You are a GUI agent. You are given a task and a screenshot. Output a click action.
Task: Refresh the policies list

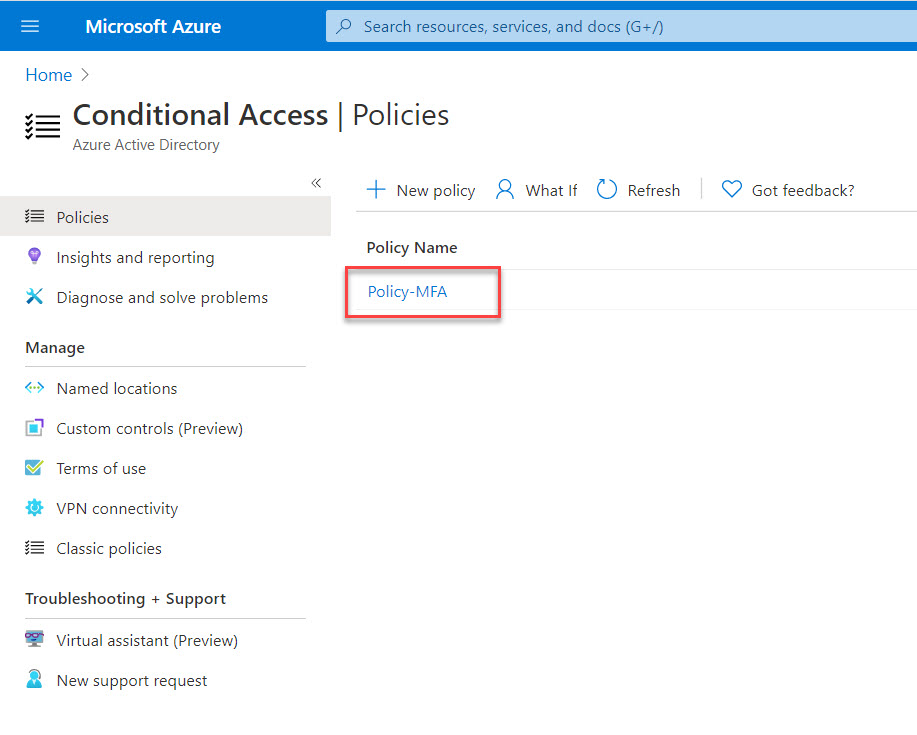(x=638, y=190)
